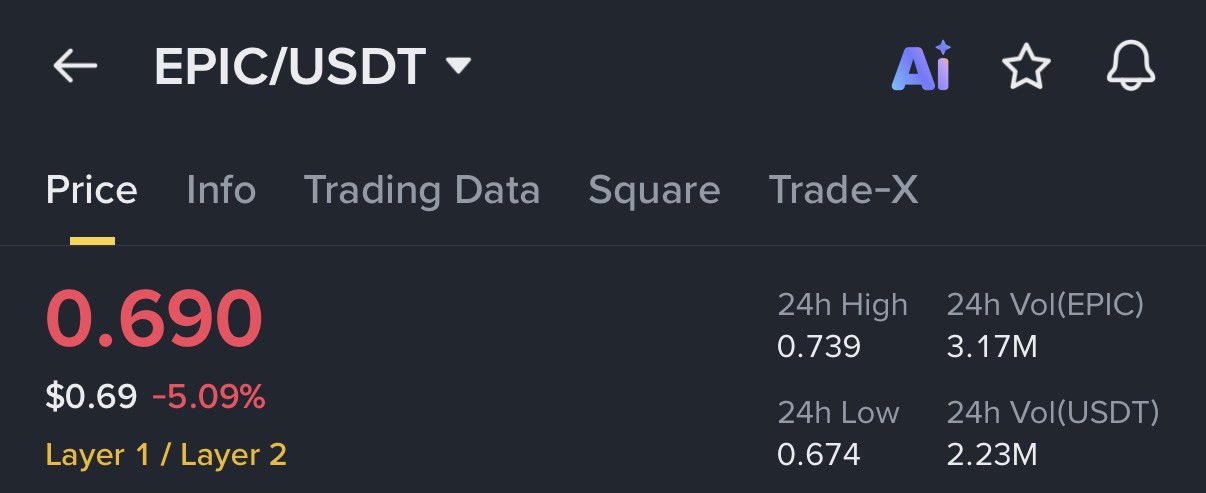Tap the 24h Vol(USDT) value 2.23M
This screenshot has height=493, width=1206.
click(991, 455)
